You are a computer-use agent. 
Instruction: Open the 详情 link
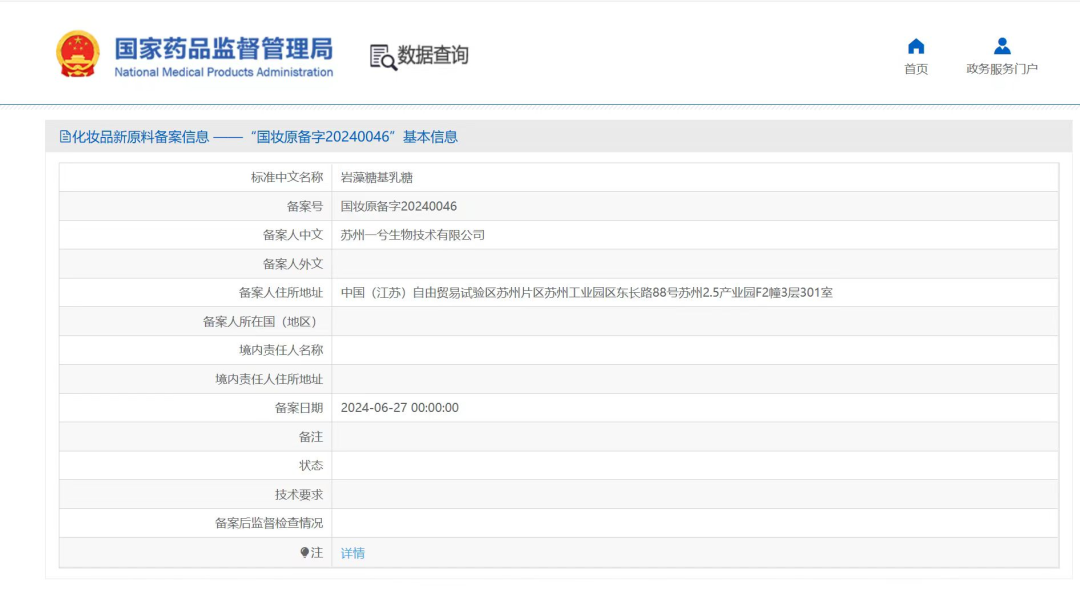pos(353,553)
